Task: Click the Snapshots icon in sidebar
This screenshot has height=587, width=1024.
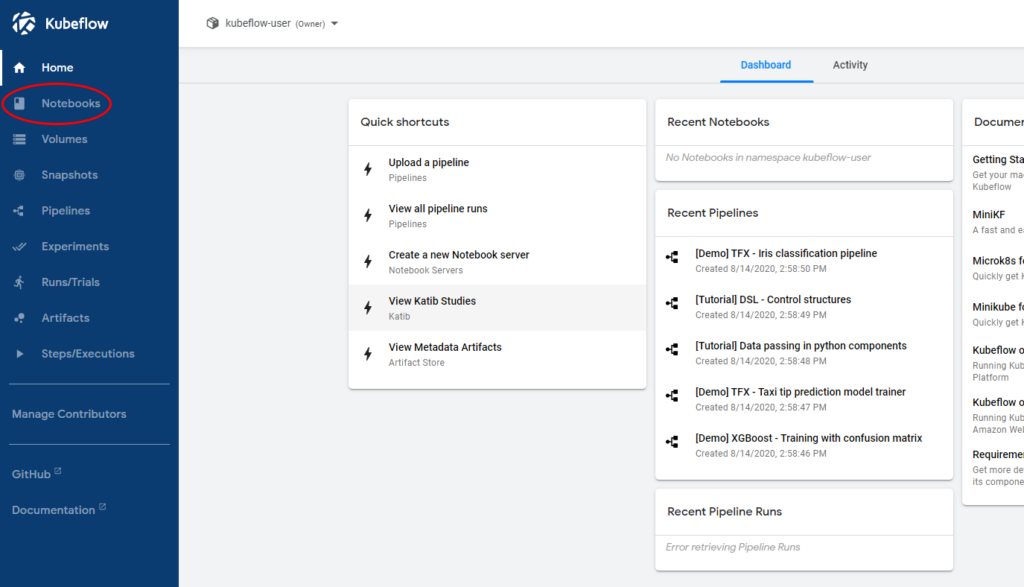Action: coord(20,175)
